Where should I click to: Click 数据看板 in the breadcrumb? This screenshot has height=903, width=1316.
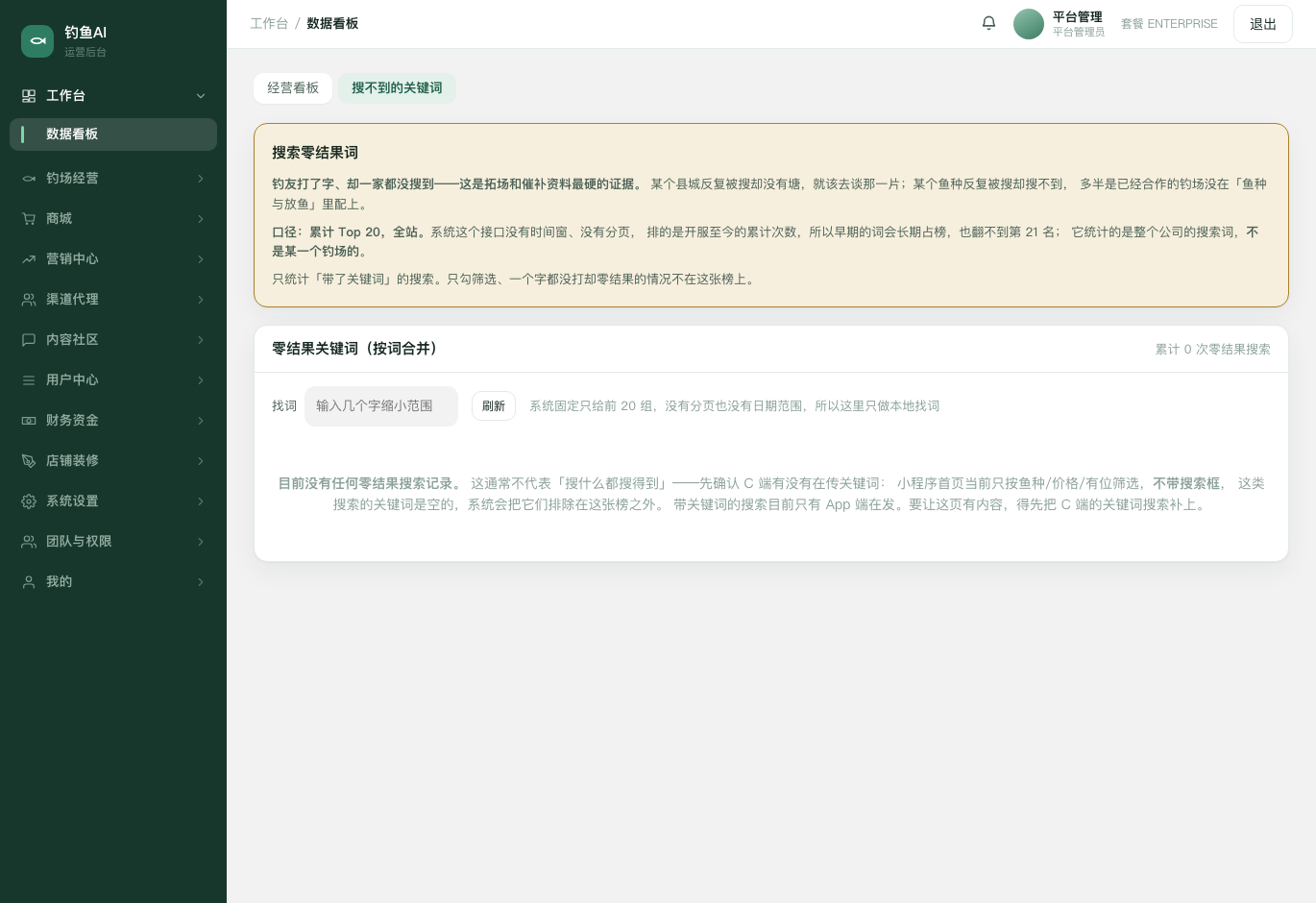pos(332,23)
